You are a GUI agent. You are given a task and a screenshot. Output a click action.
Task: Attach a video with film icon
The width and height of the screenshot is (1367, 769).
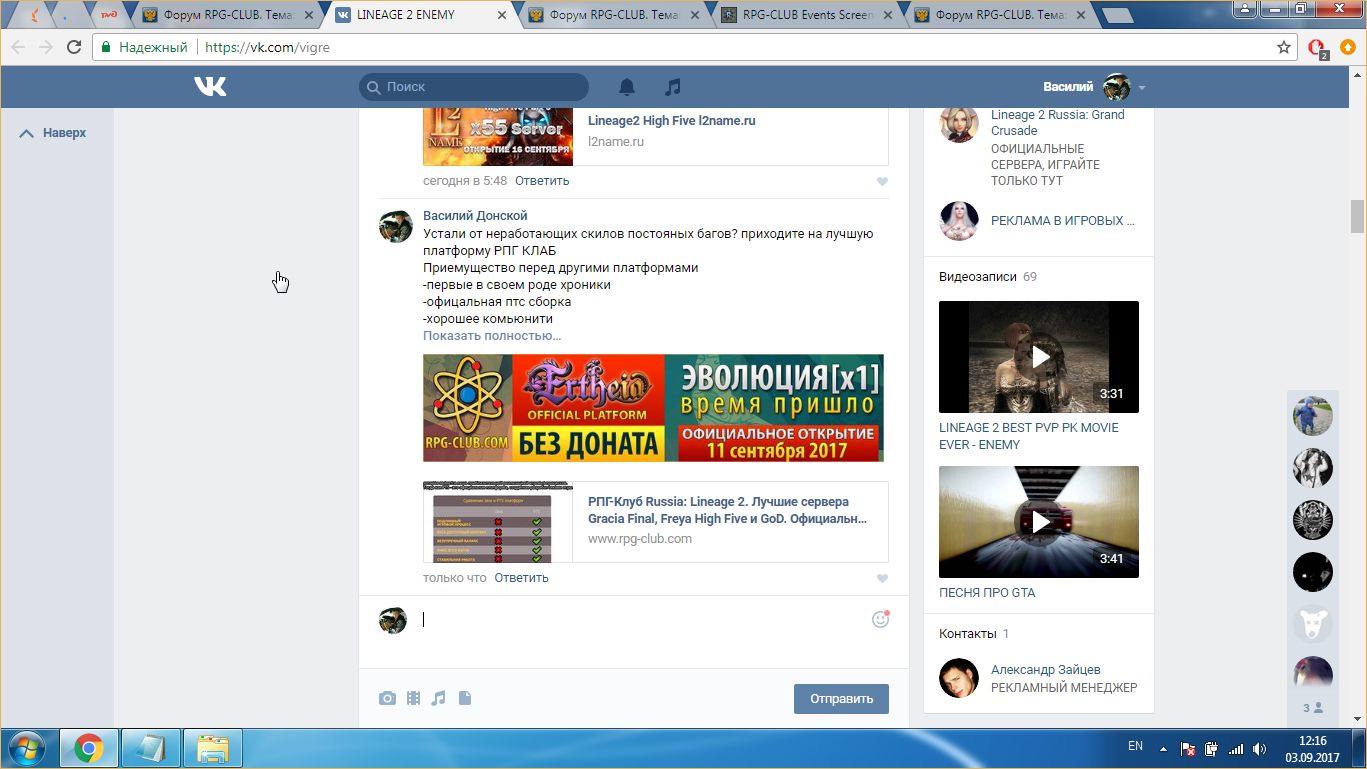[413, 698]
